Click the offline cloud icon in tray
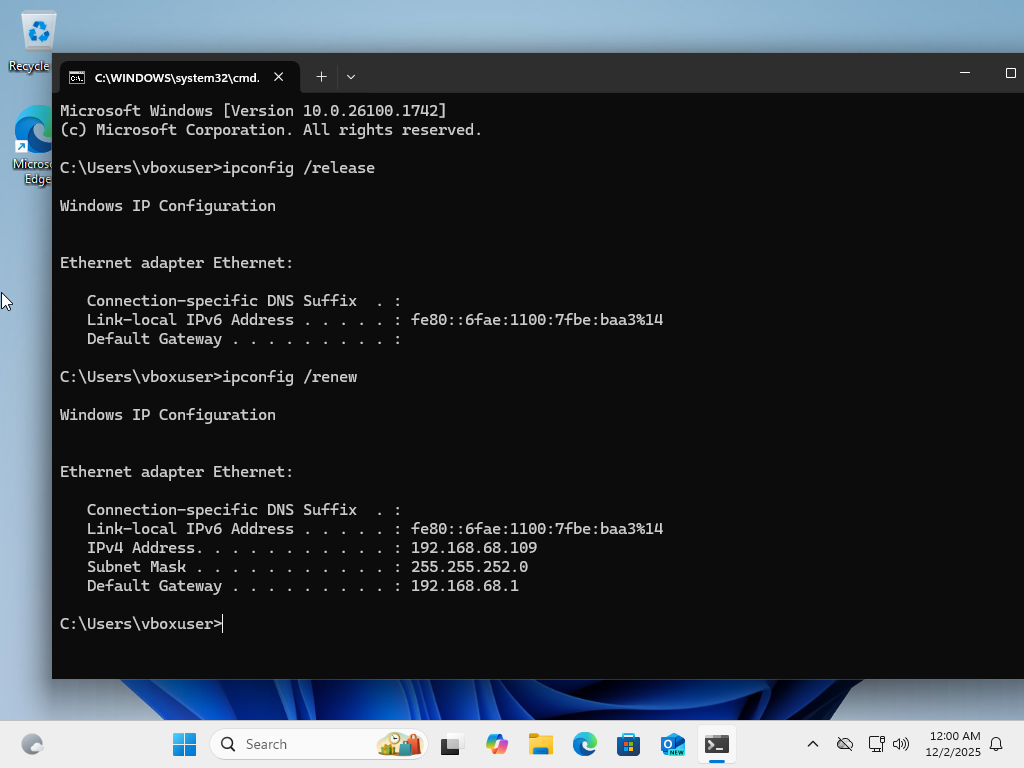1024x768 pixels. point(845,744)
